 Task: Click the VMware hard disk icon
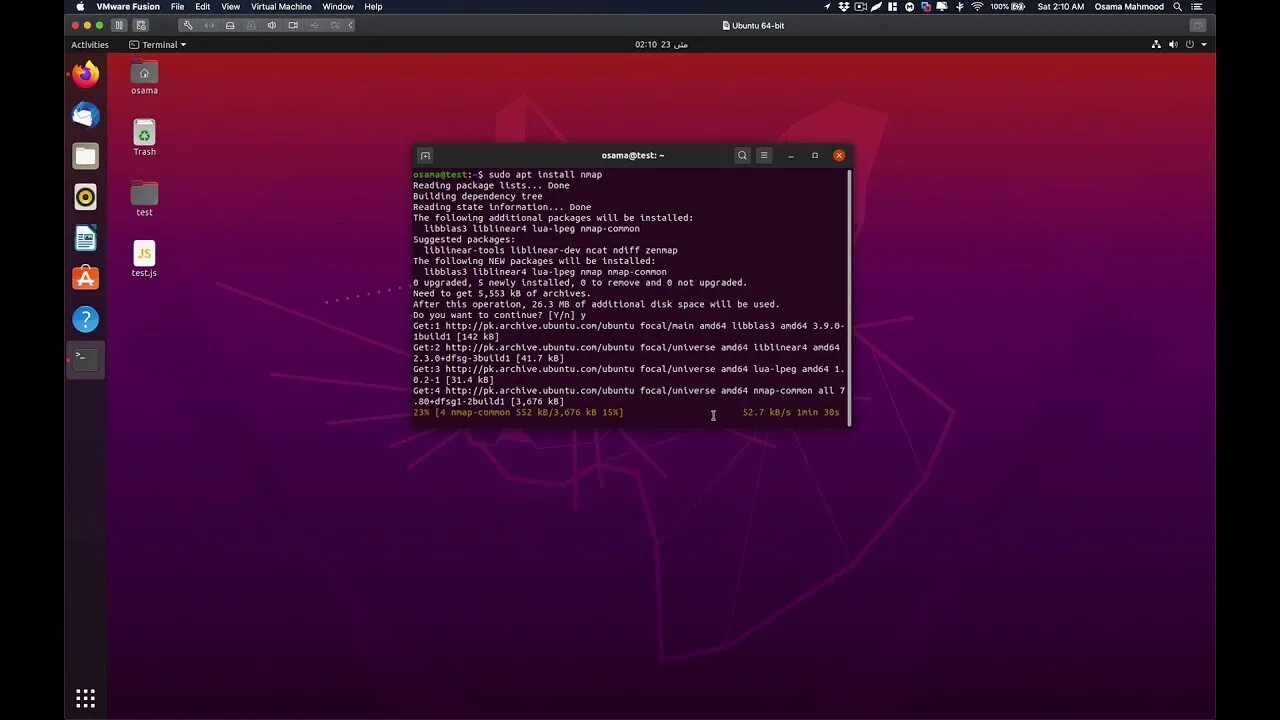tap(230, 25)
